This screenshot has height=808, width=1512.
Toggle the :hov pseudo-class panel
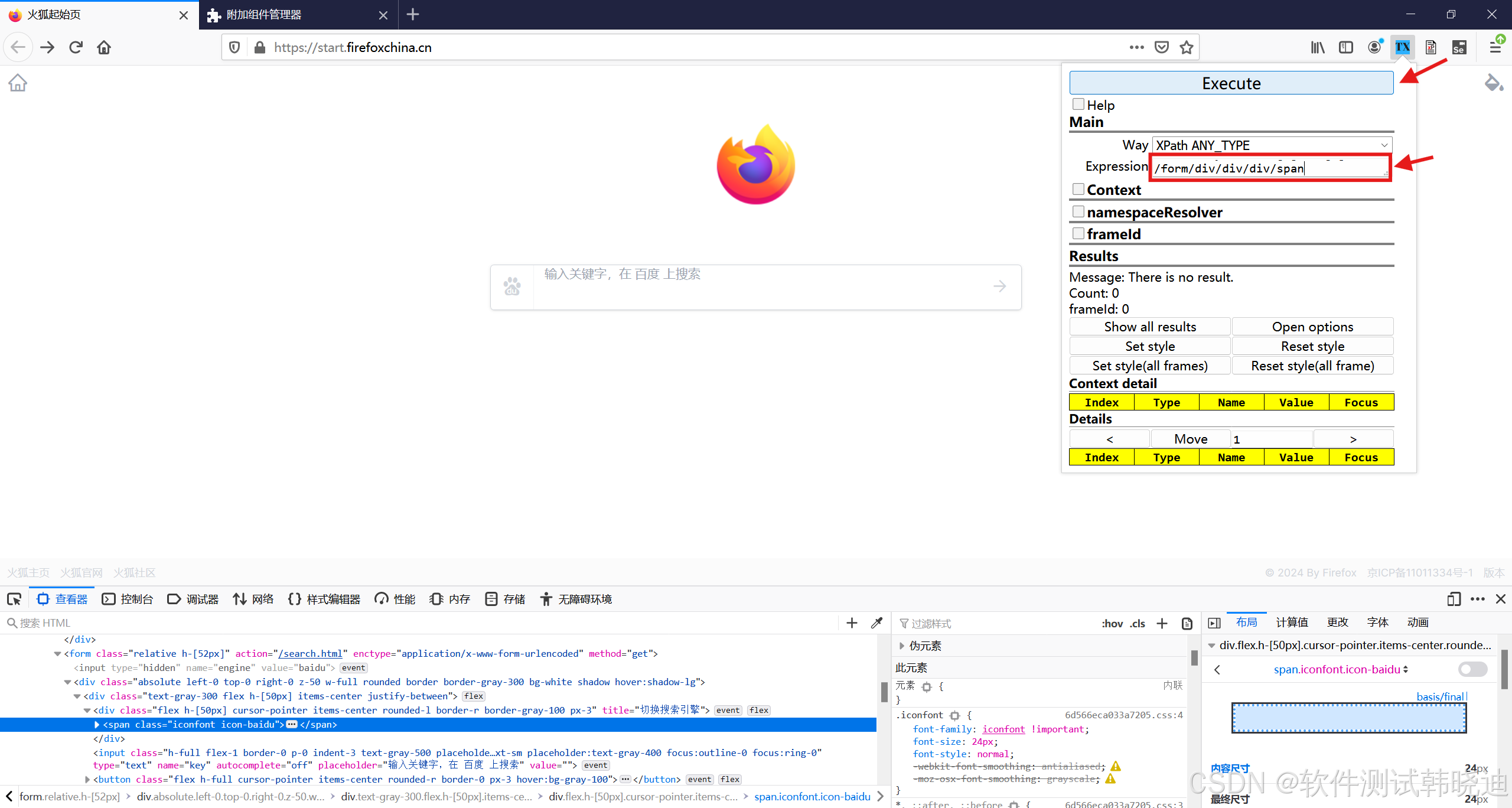(x=1112, y=624)
